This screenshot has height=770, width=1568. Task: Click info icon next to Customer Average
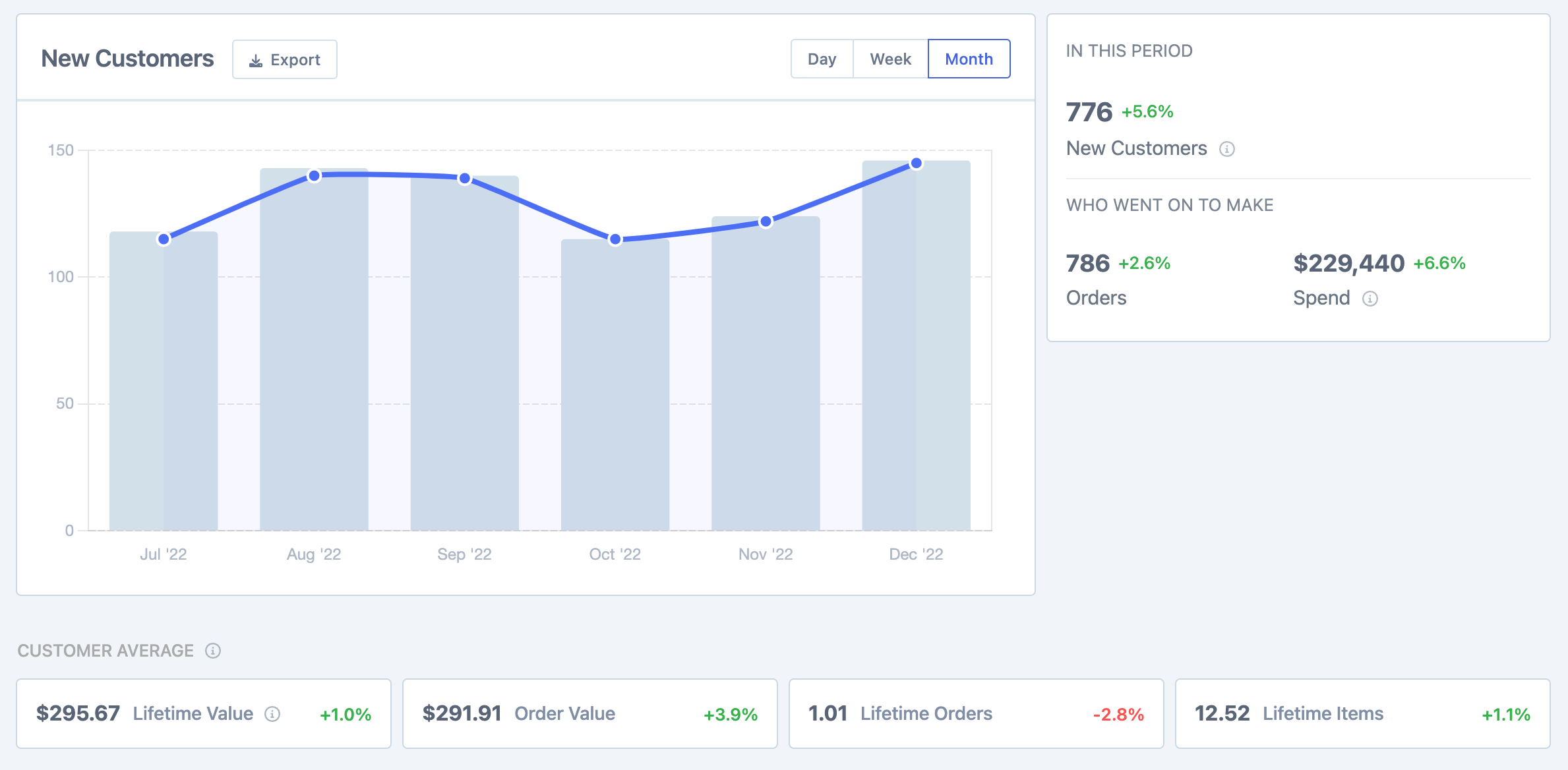[212, 651]
